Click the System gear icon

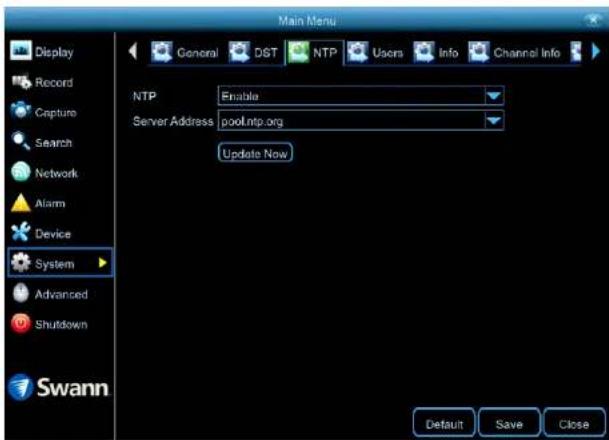click(x=21, y=262)
